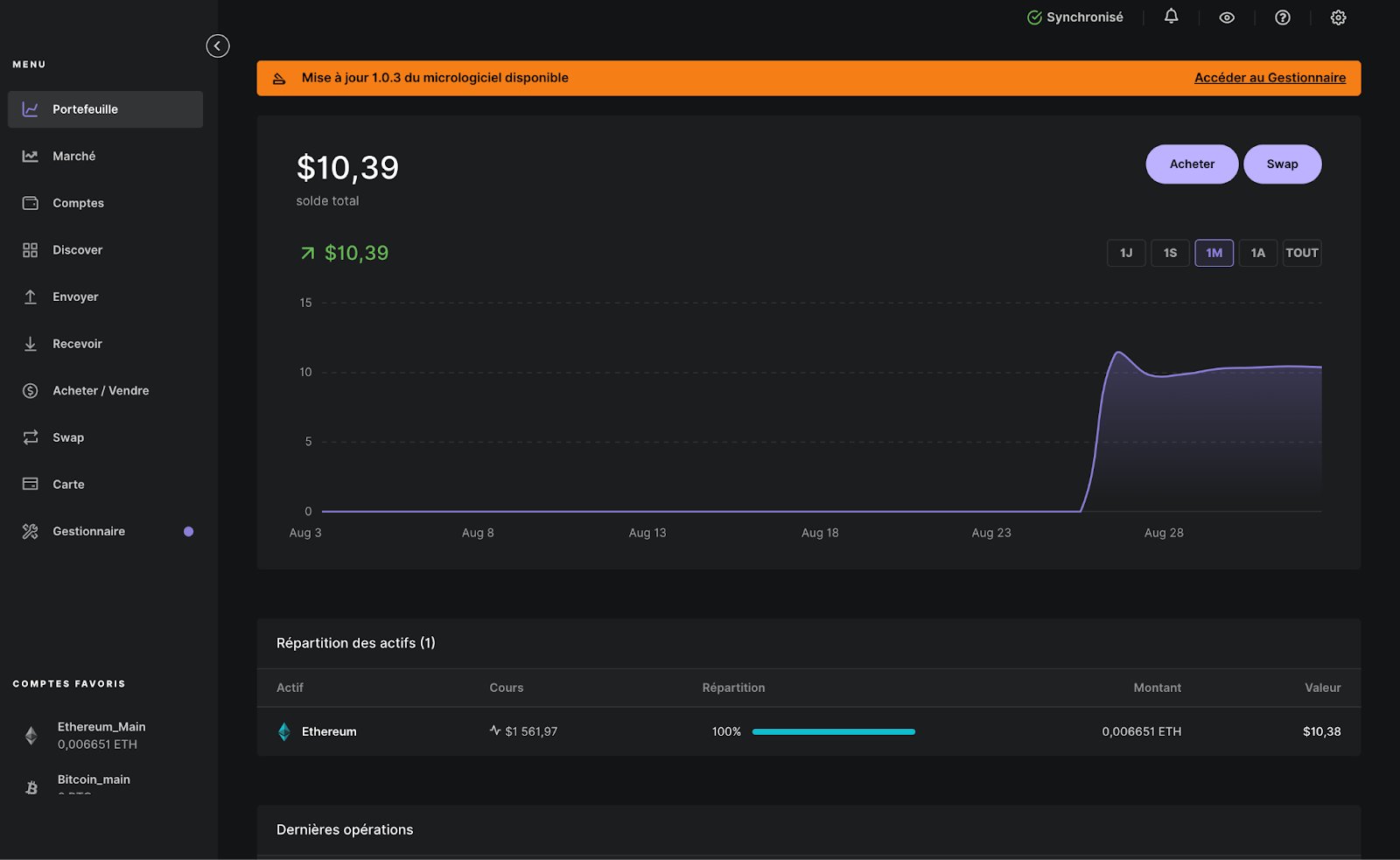Click the Swap button near balance
Image resolution: width=1400 pixels, height=860 pixels.
[x=1282, y=164]
